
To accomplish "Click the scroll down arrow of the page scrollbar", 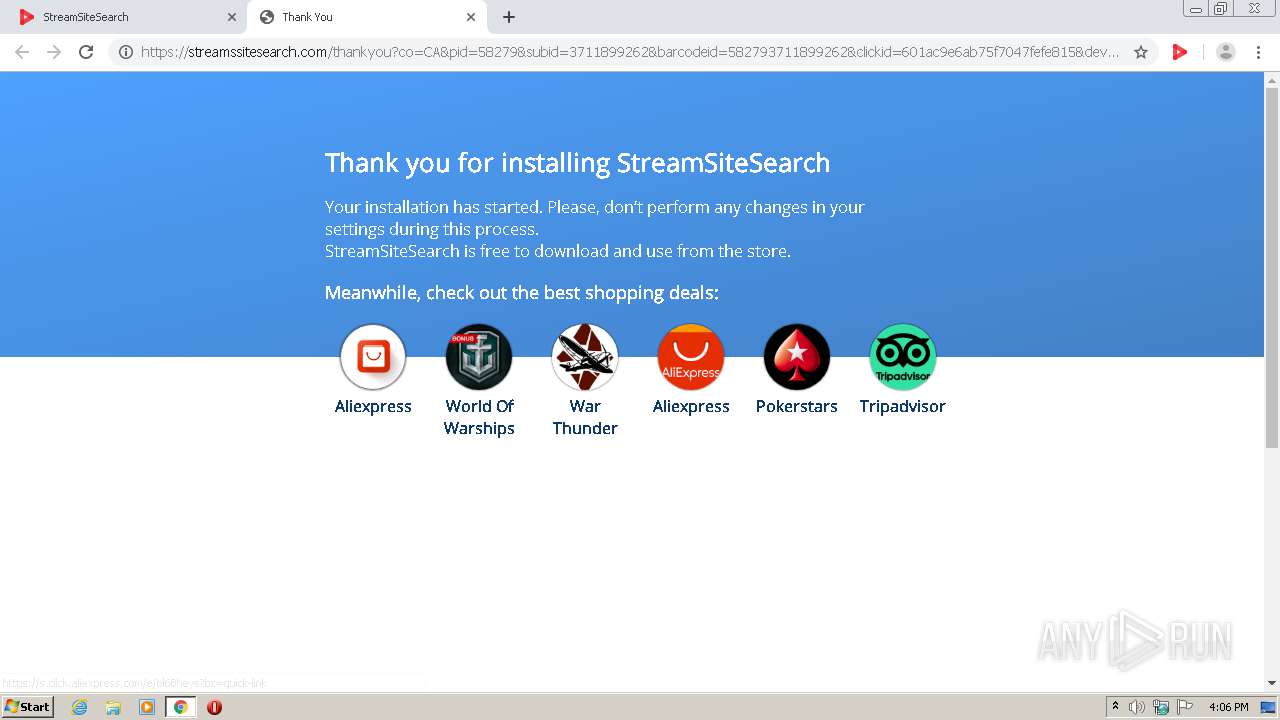I will (x=1272, y=683).
